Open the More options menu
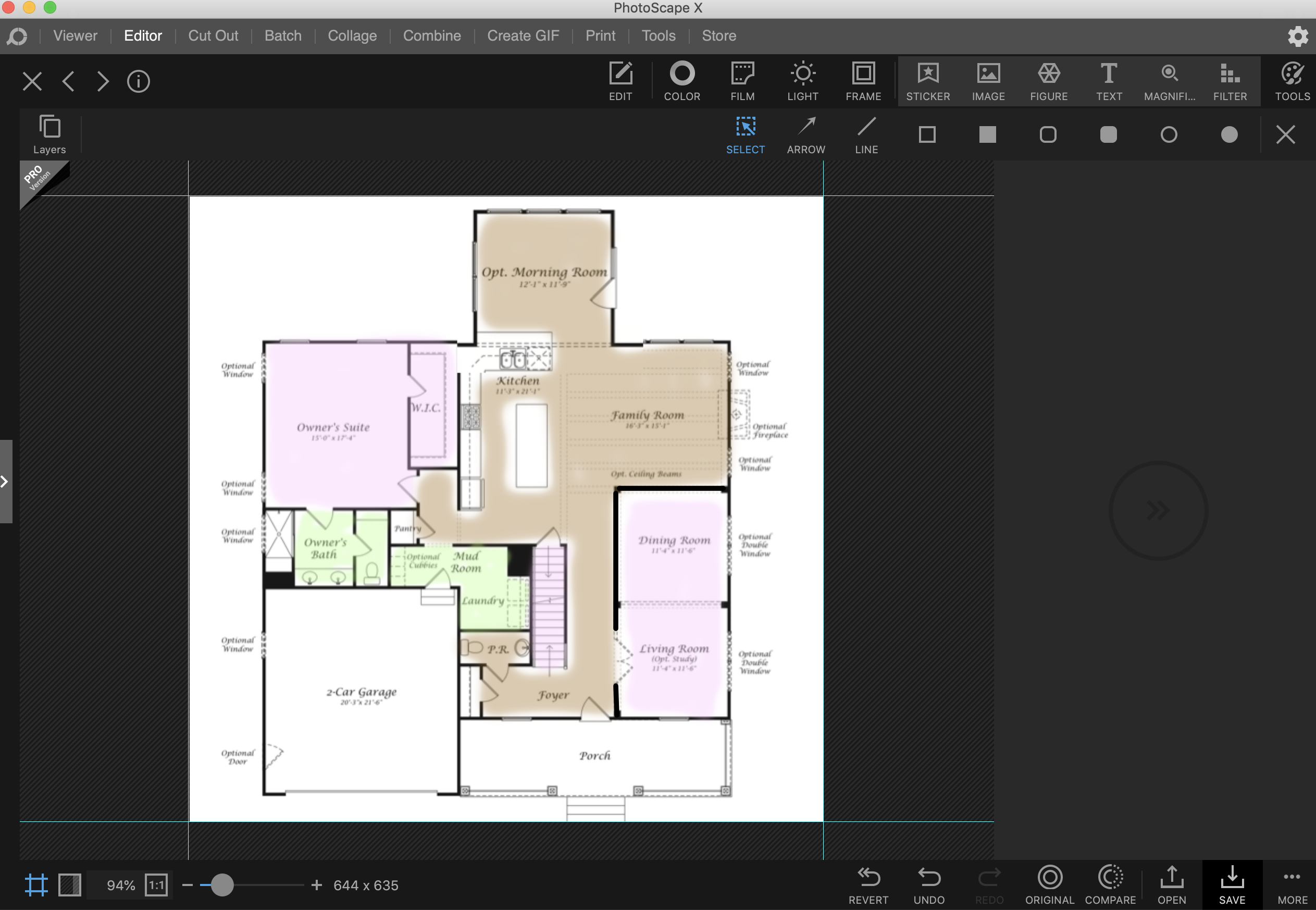The width and height of the screenshot is (1316, 910). tap(1292, 884)
